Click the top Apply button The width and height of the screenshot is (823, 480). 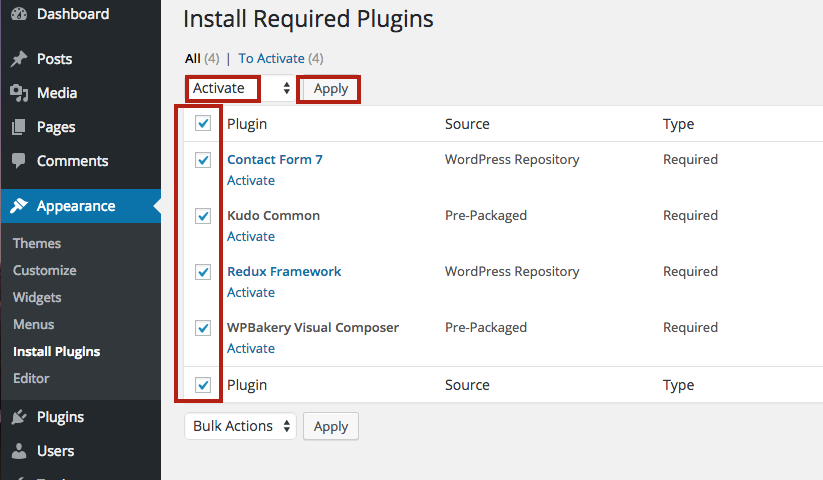(331, 89)
